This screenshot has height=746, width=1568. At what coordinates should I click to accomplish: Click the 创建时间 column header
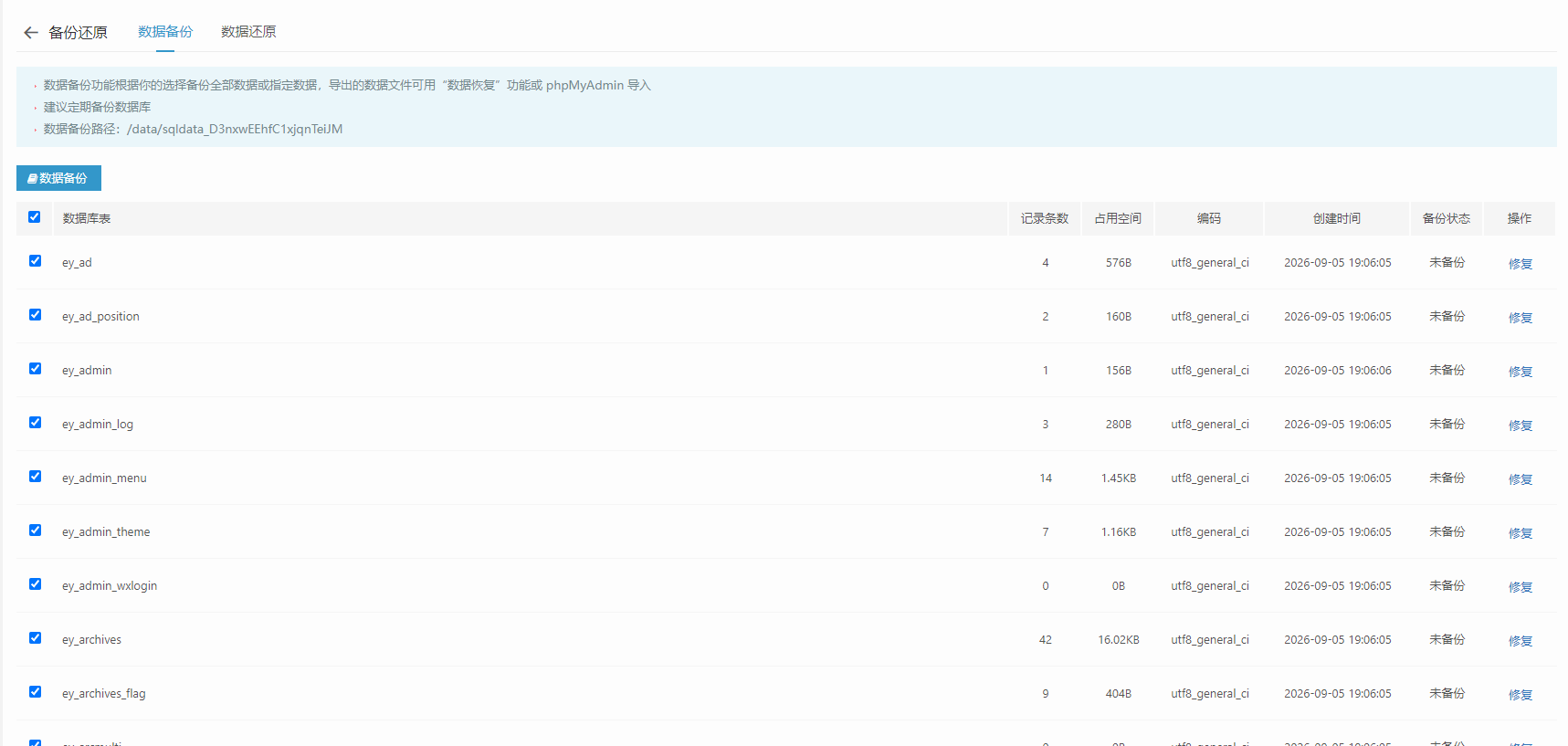(x=1337, y=219)
